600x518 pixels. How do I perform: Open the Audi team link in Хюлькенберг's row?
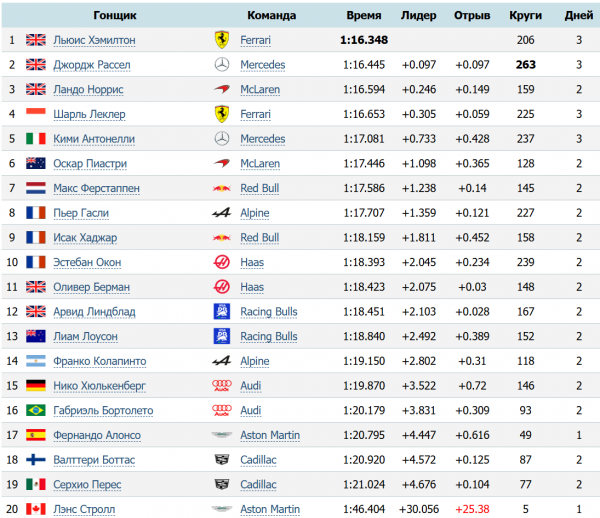pyautogui.click(x=251, y=386)
